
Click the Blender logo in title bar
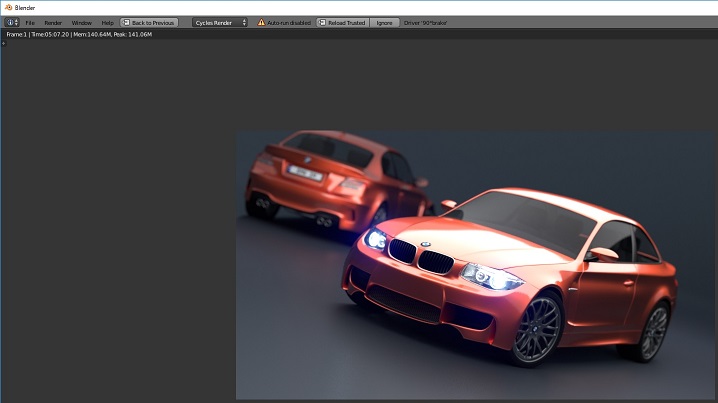[x=8, y=7]
